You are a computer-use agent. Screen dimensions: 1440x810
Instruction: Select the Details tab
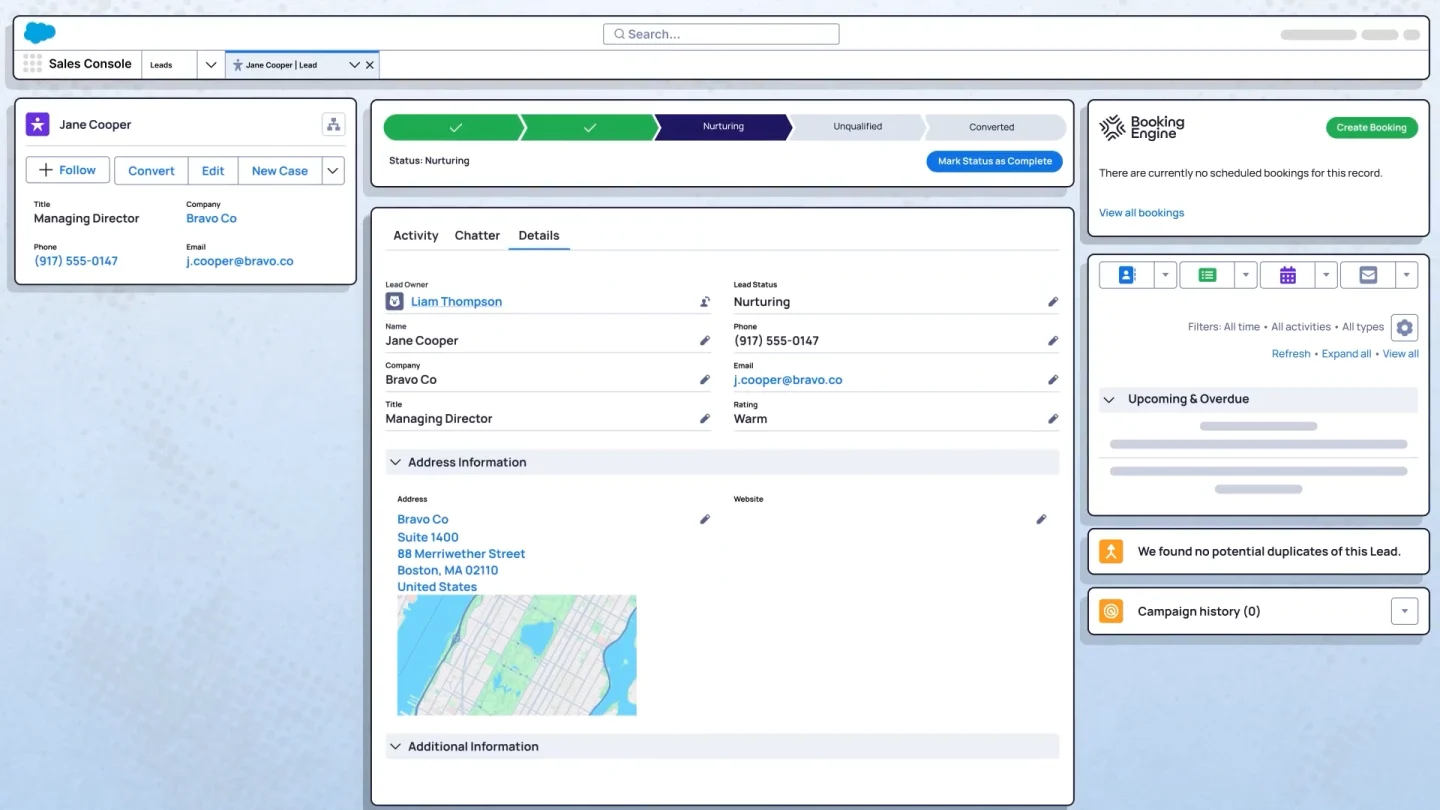click(x=539, y=236)
